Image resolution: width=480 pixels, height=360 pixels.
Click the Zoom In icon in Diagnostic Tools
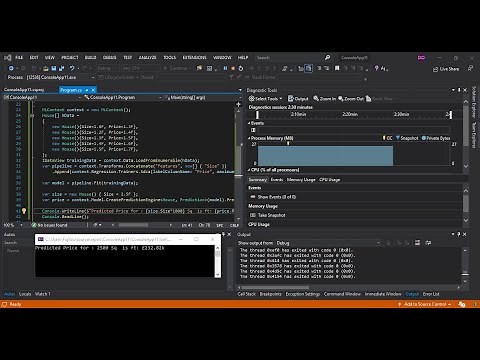tap(316, 99)
